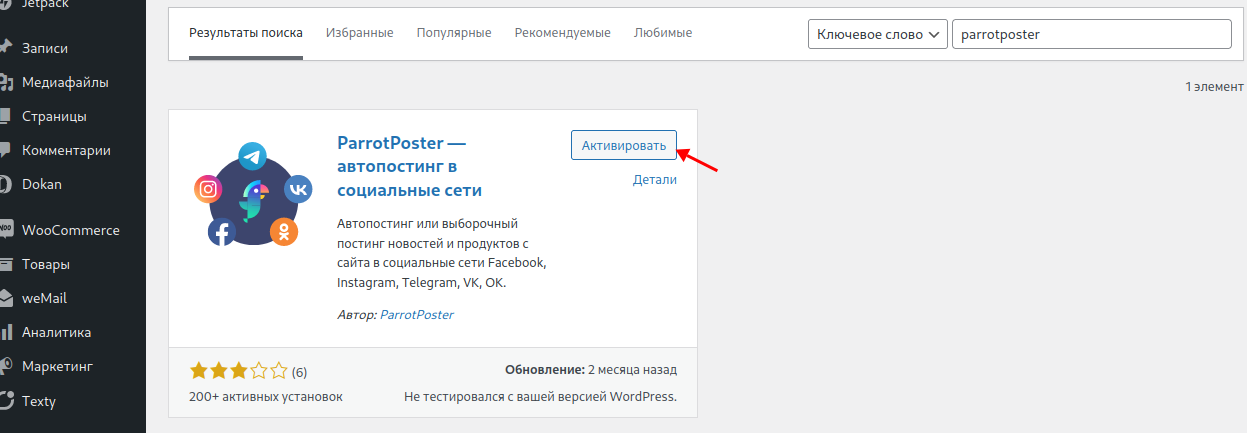Click "Не тестировался с вашей версией WordPress." text

coord(541,396)
